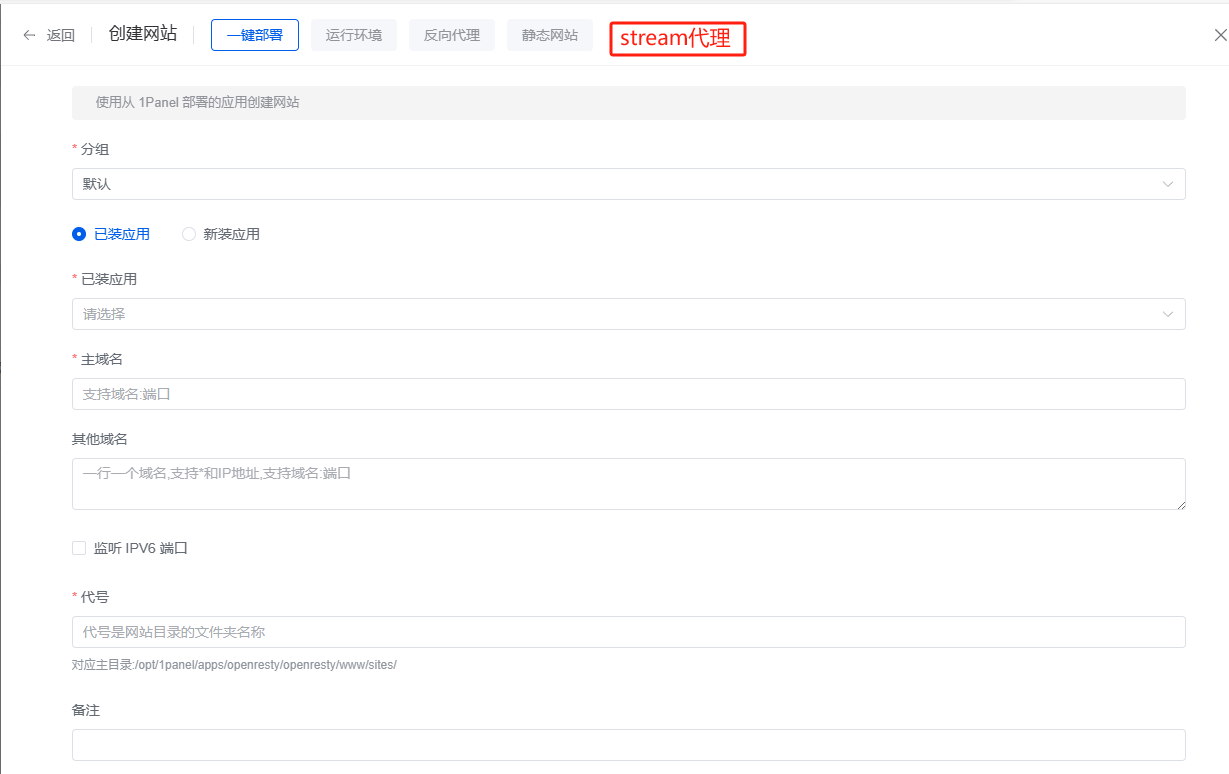Click inside the 其他域名 text area
The image size is (1229, 774).
coord(629,484)
